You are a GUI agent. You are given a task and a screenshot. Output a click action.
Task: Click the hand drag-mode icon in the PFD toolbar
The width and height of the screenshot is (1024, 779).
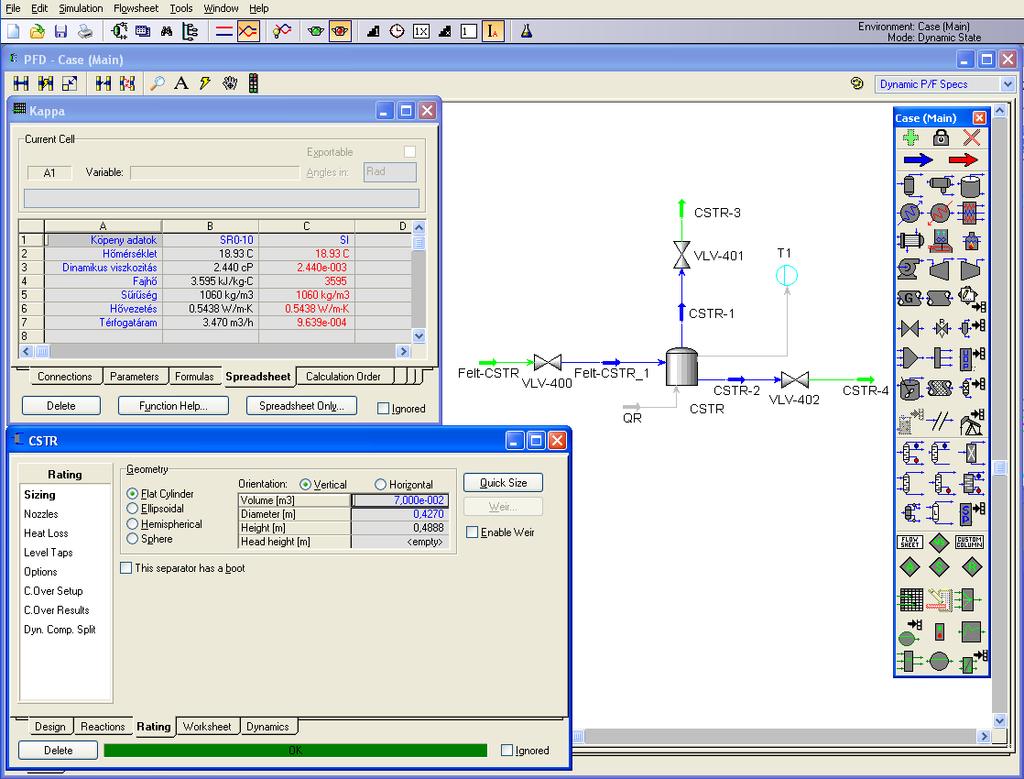pyautogui.click(x=229, y=83)
